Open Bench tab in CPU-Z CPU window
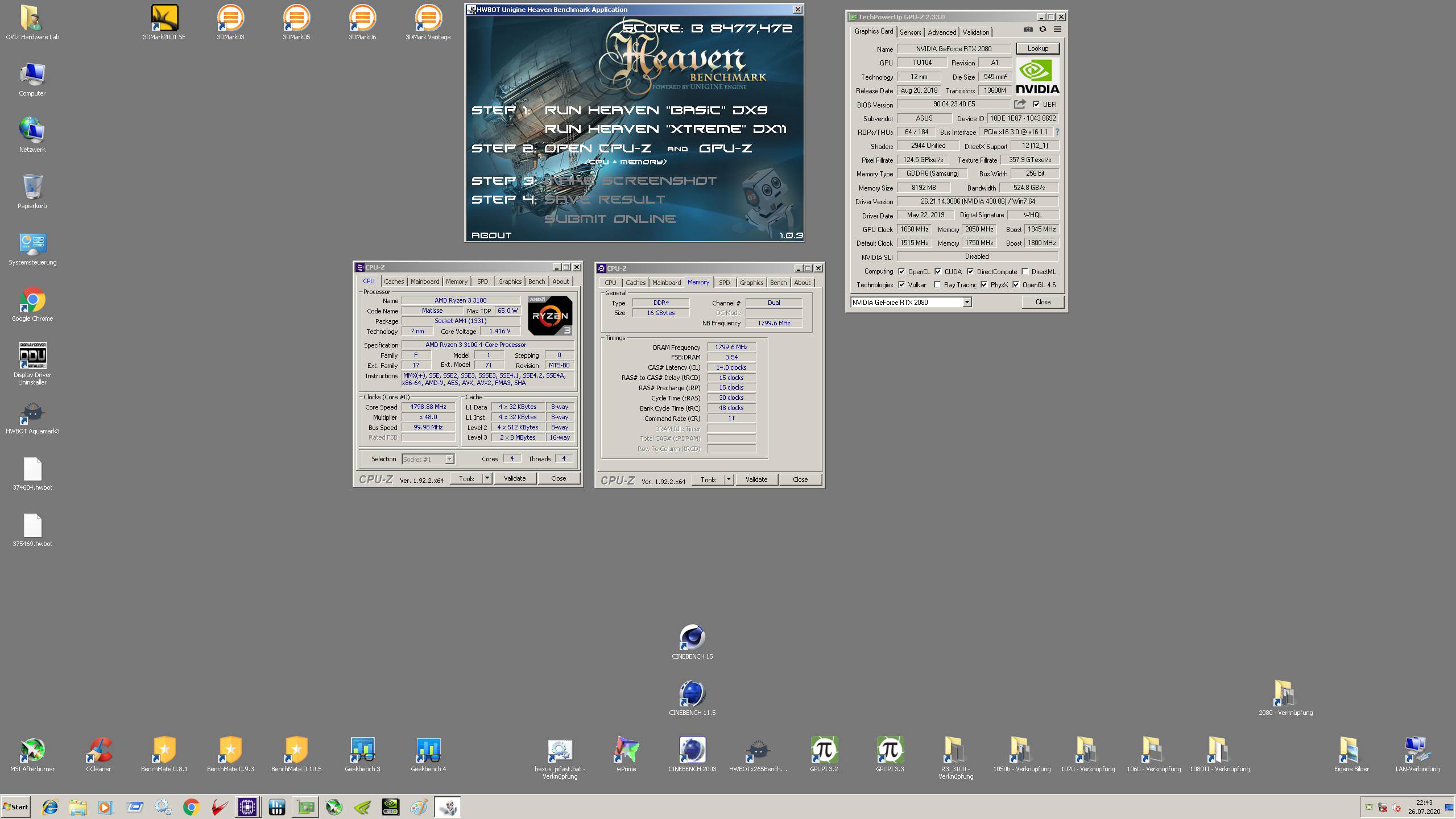The width and height of the screenshot is (1456, 819). pos(536,282)
